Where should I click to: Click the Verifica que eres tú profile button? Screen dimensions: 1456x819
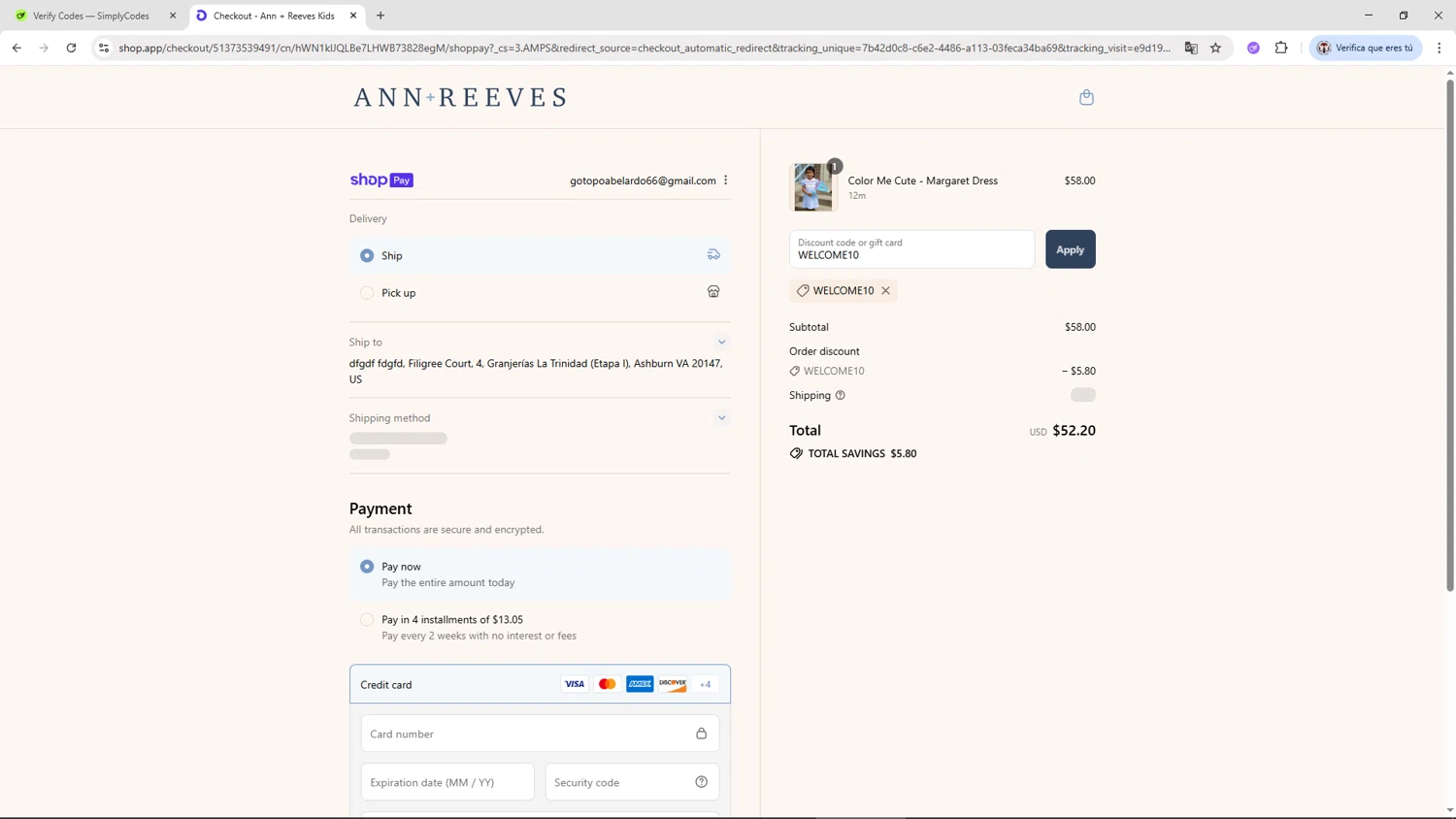[x=1366, y=48]
